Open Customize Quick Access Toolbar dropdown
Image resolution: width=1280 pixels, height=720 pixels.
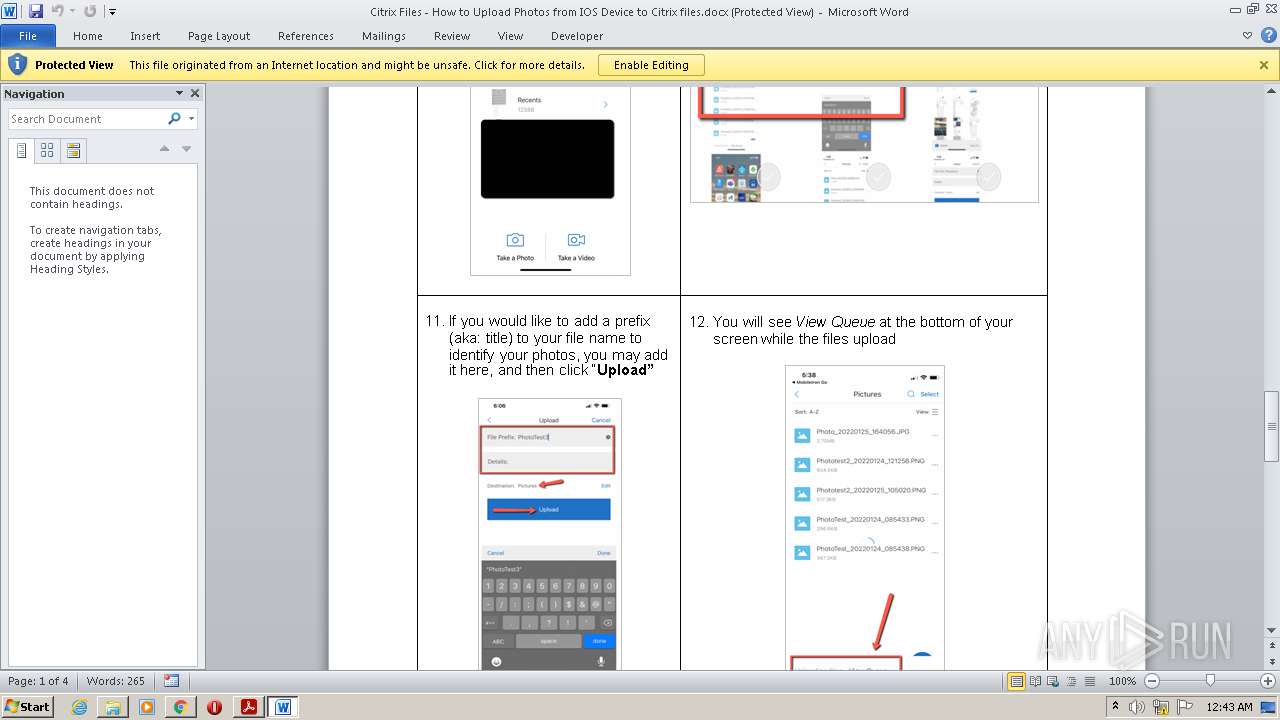tap(112, 12)
